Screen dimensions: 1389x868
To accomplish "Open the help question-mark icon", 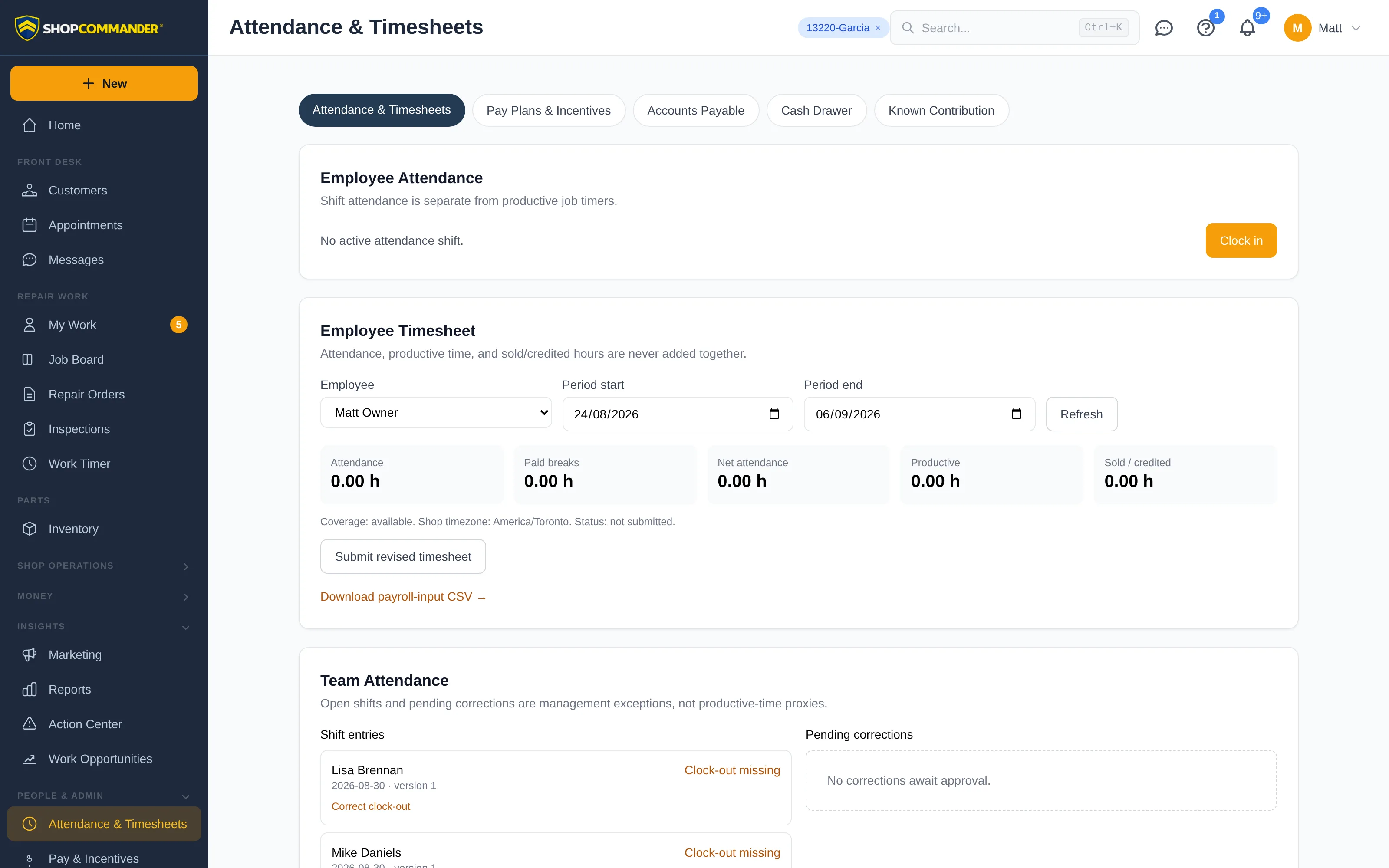I will [1205, 27].
